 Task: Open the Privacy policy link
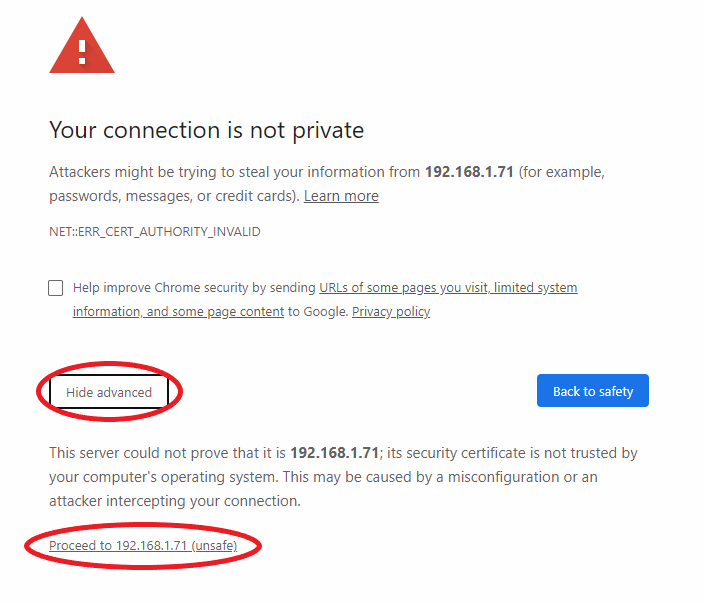coord(391,311)
